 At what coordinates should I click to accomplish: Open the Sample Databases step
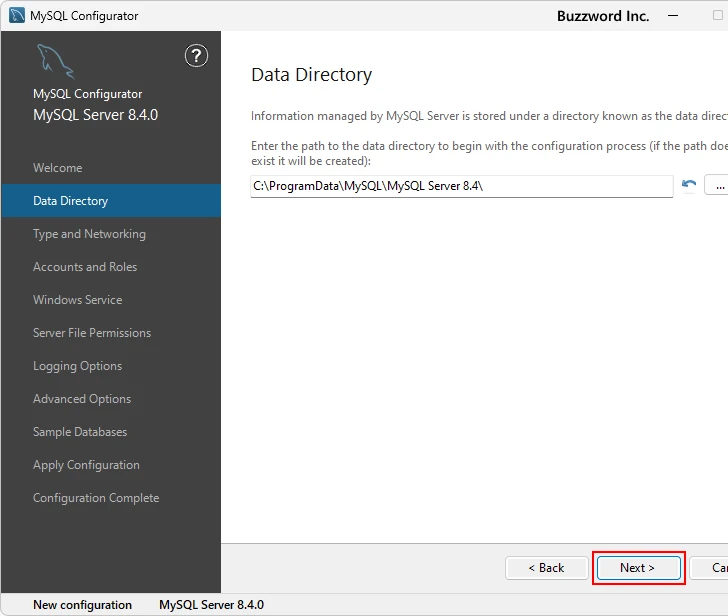pyautogui.click(x=80, y=432)
